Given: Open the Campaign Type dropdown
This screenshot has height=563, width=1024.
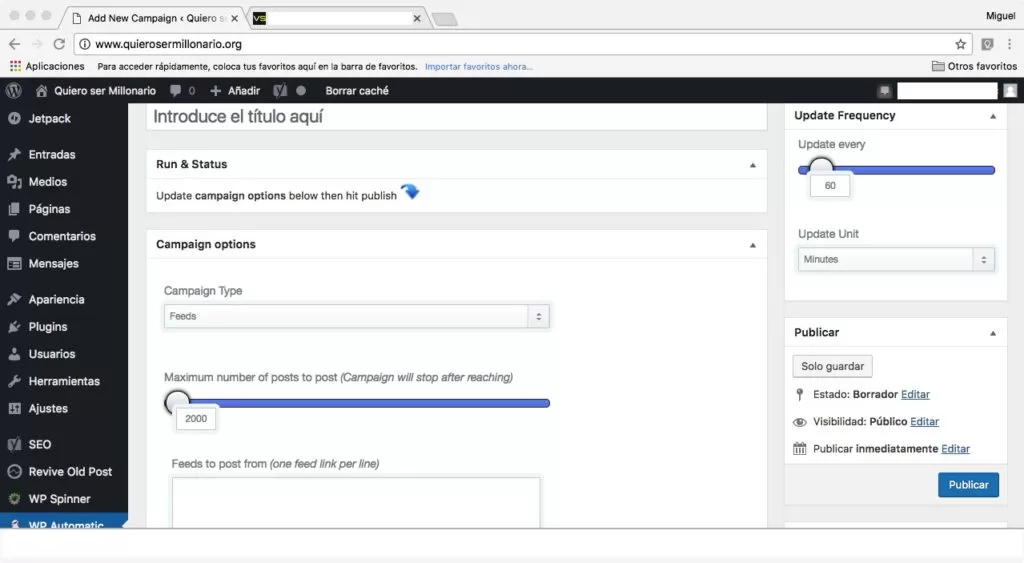Looking at the screenshot, I should pos(357,316).
